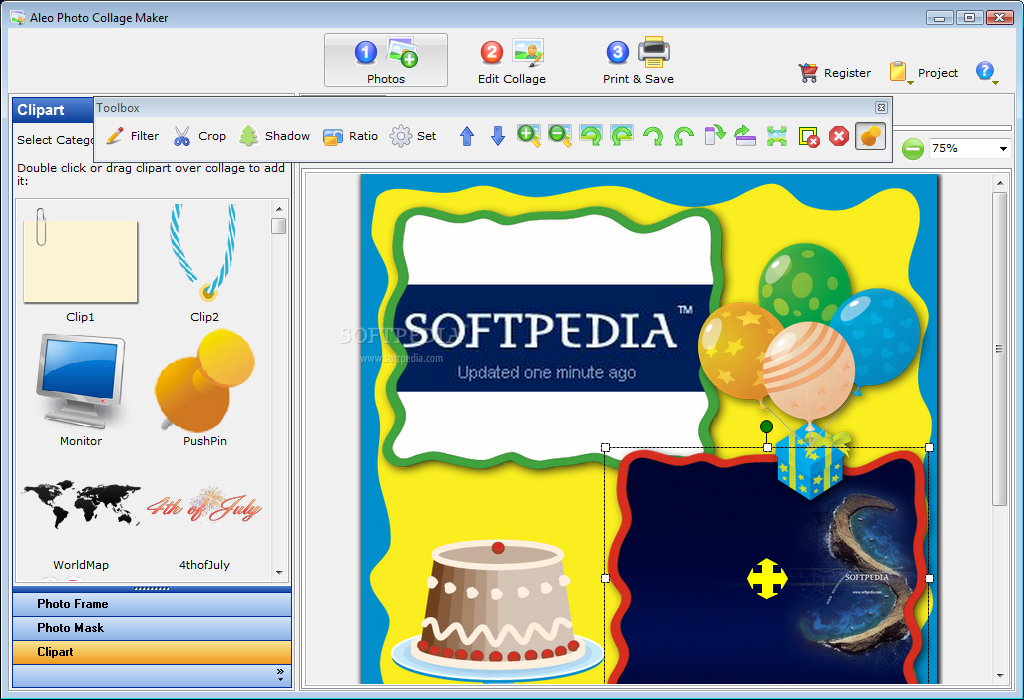Click the canvas vertical scrollbar thumb
The height and width of the screenshot is (700, 1024).
[1000, 349]
